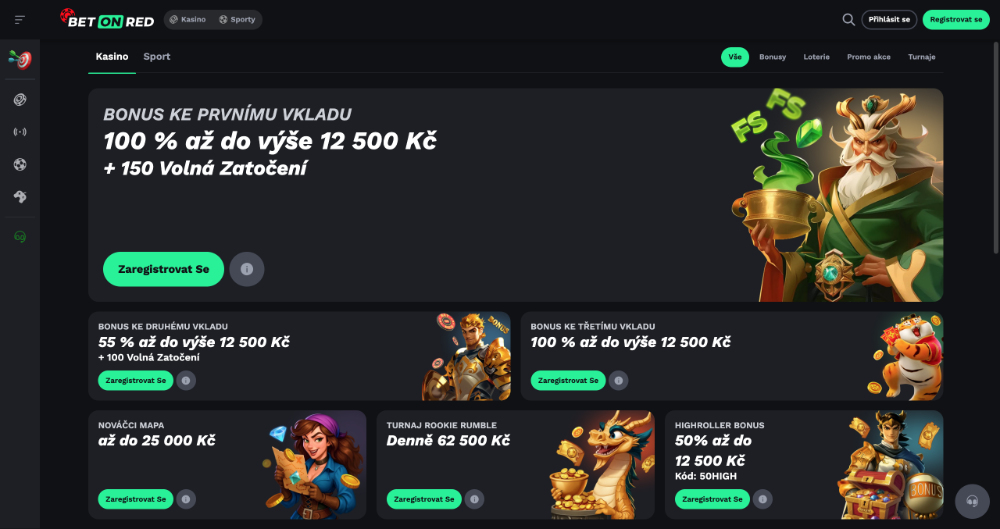This screenshot has height=529, width=1000.
Task: Choose the Loterie filter
Action: click(816, 57)
